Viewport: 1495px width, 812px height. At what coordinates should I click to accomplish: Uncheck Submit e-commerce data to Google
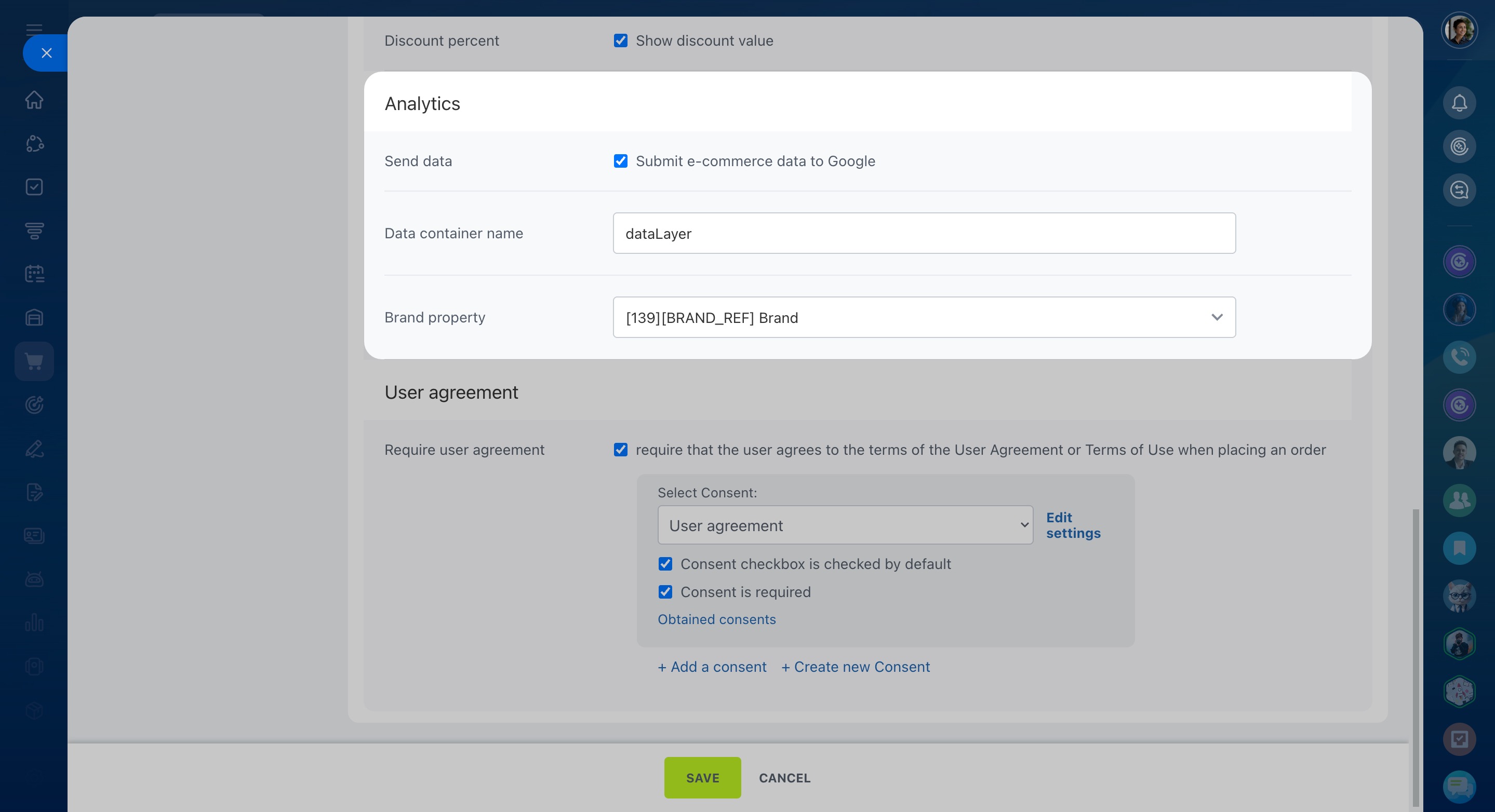(620, 161)
